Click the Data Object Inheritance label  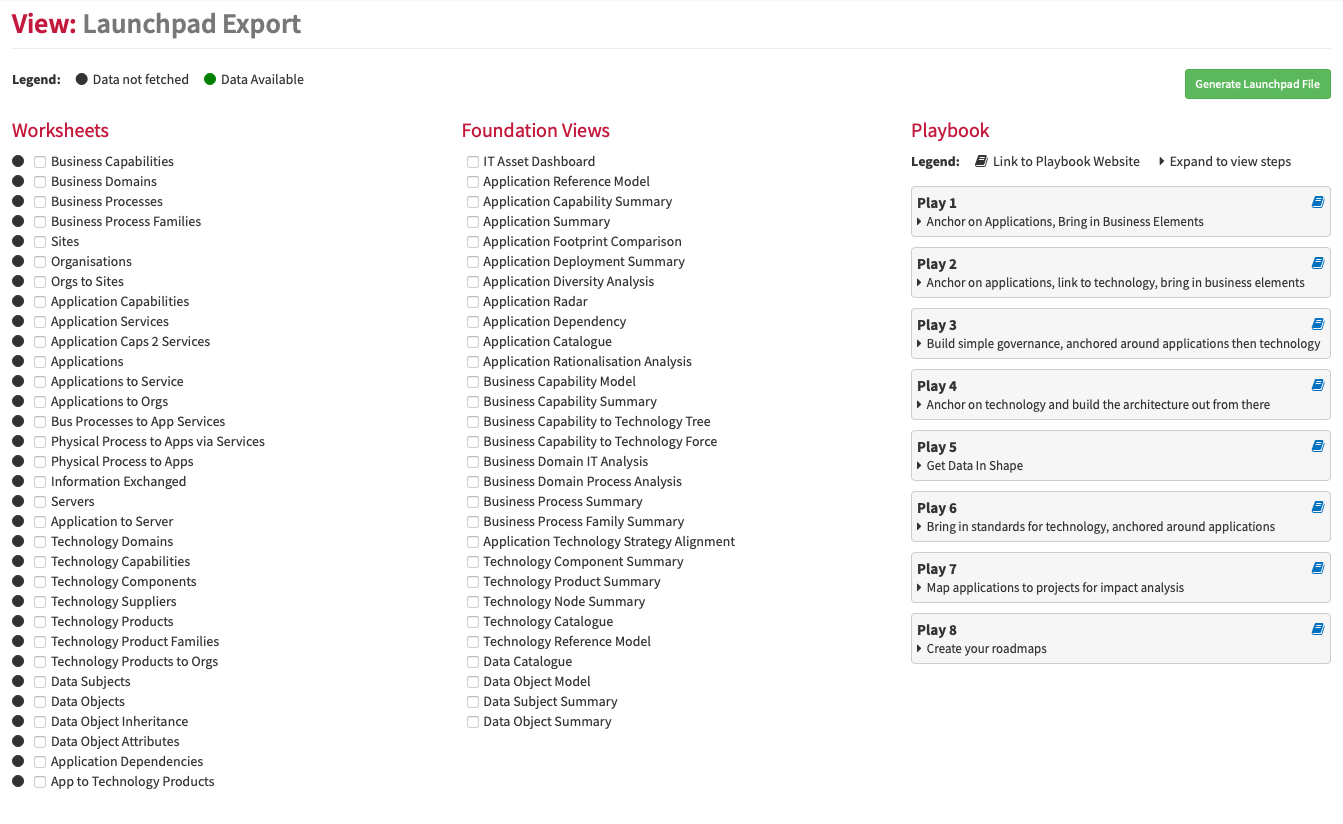[119, 721]
